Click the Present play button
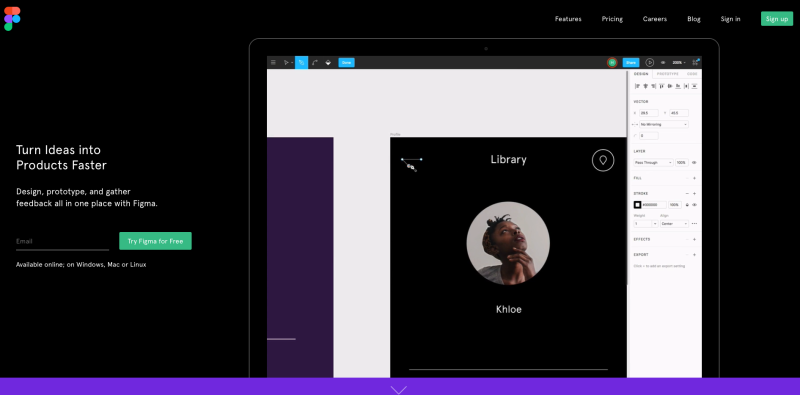Screen dimensions: 800x395 (649, 62)
